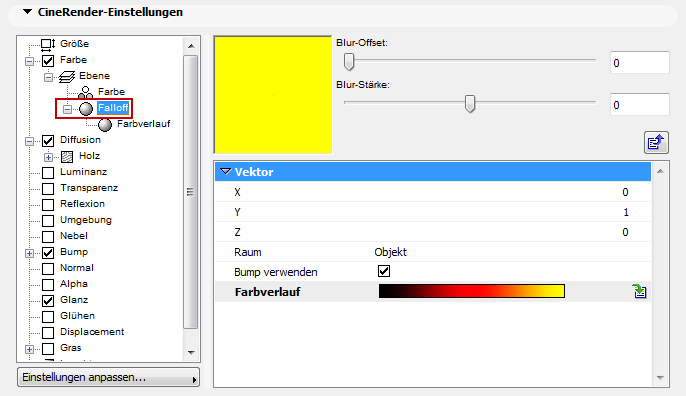The image size is (686, 396).
Task: Open the Raum Objekt dropdown value
Action: point(390,252)
